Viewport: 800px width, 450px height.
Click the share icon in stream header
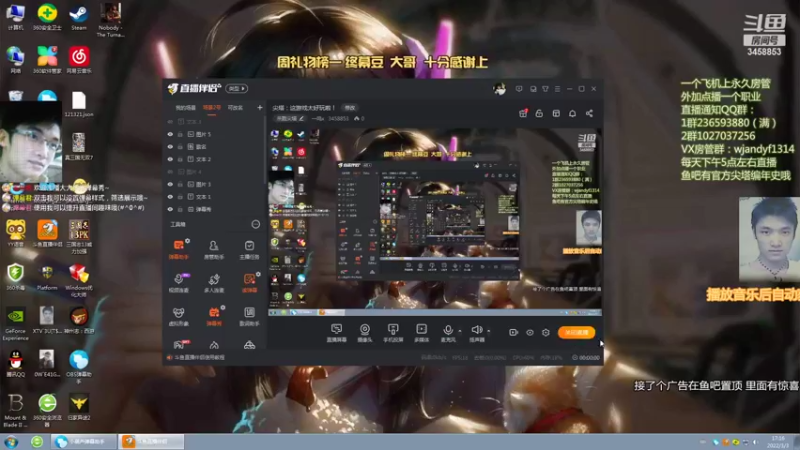(x=589, y=113)
